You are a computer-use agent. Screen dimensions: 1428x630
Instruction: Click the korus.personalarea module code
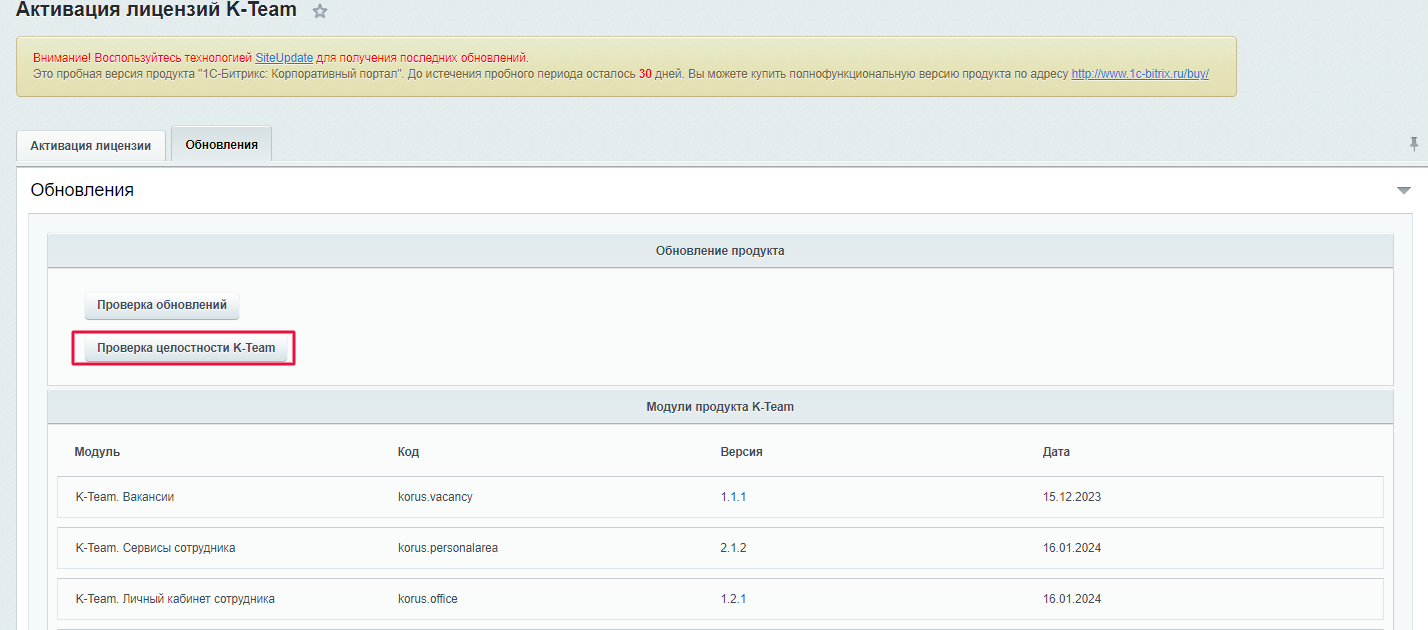[448, 548]
